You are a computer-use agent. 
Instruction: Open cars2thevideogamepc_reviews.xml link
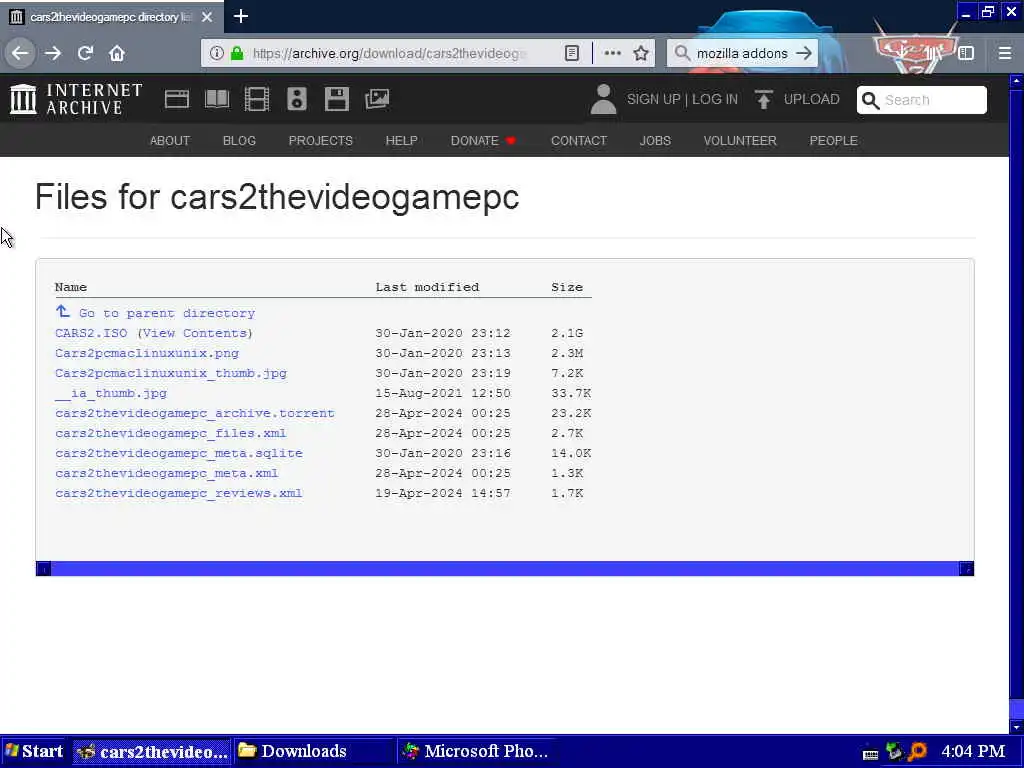[179, 493]
